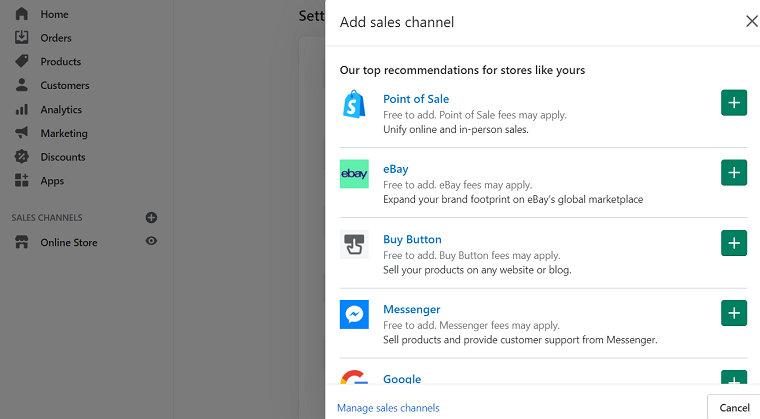Click the eBay logo icon
This screenshot has width=760, height=419.
(354, 174)
